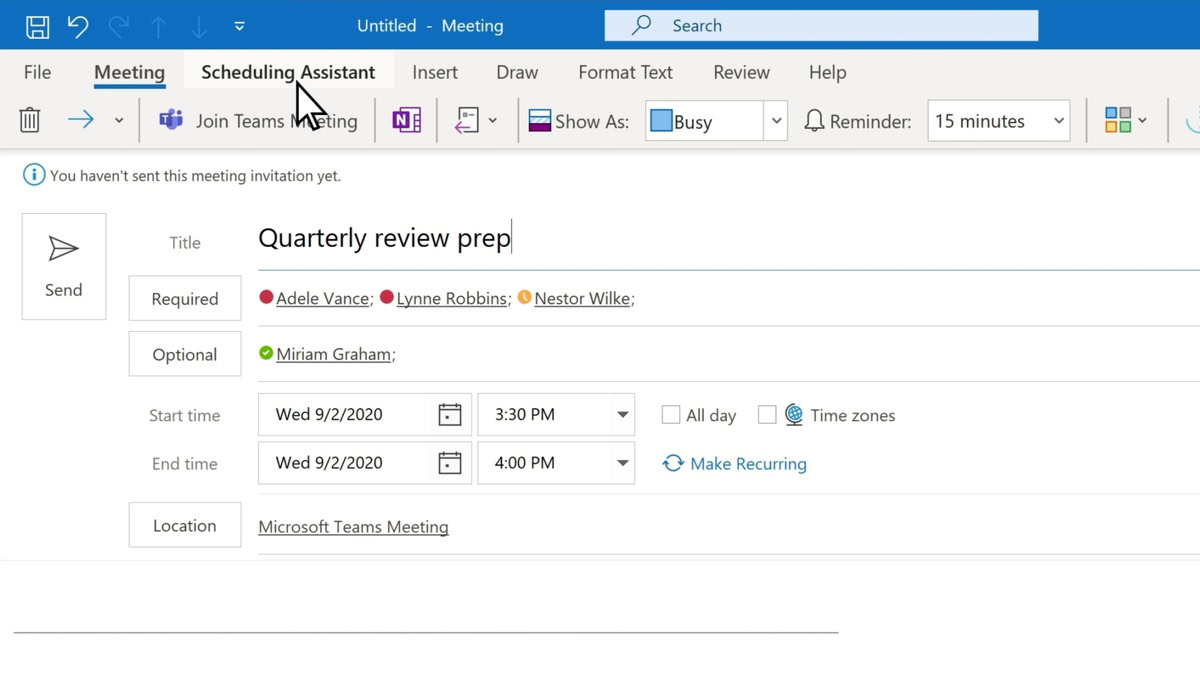Delete meeting with the trash icon
The width and height of the screenshot is (1200, 675).
click(x=30, y=121)
